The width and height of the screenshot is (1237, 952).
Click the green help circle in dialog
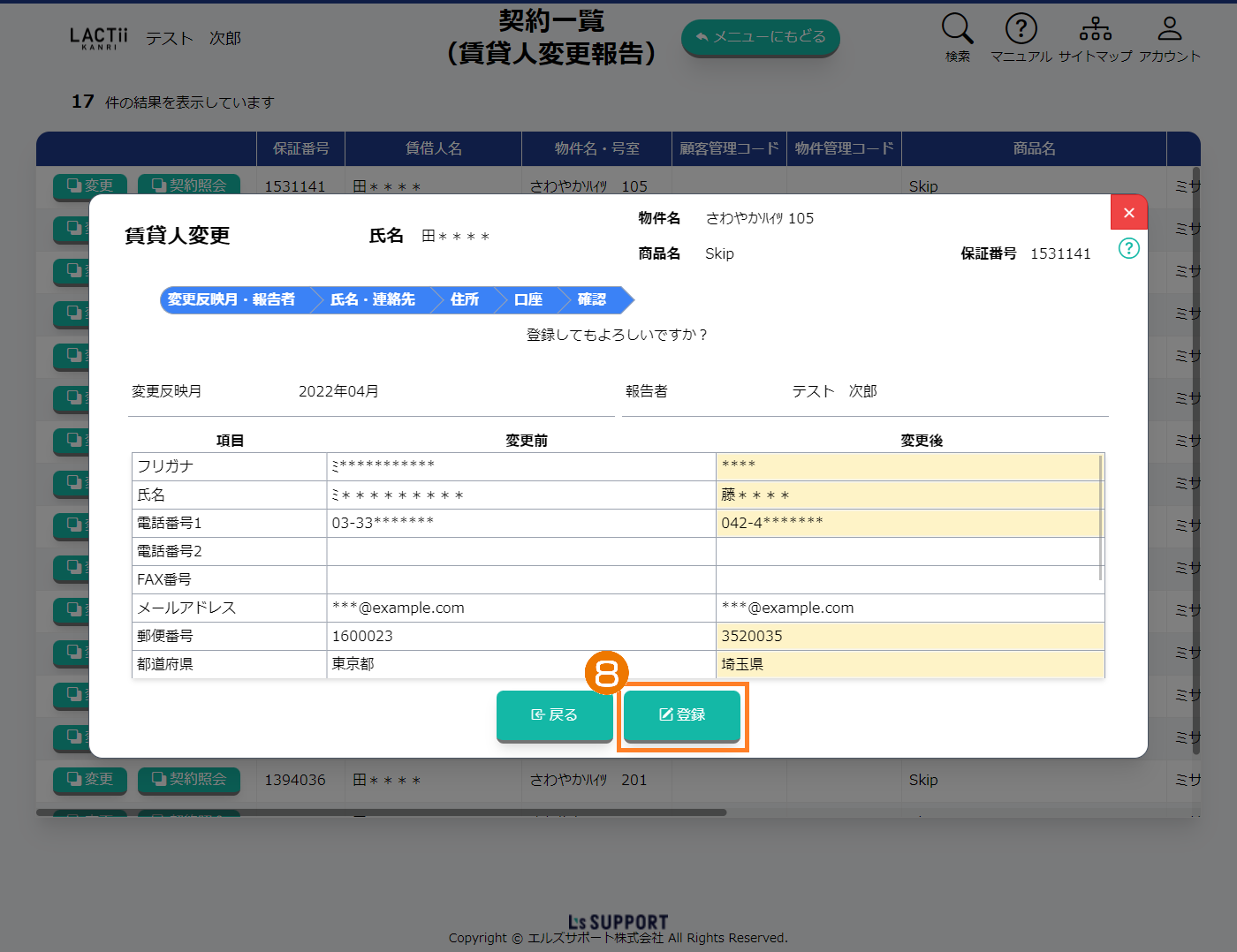tap(1128, 248)
